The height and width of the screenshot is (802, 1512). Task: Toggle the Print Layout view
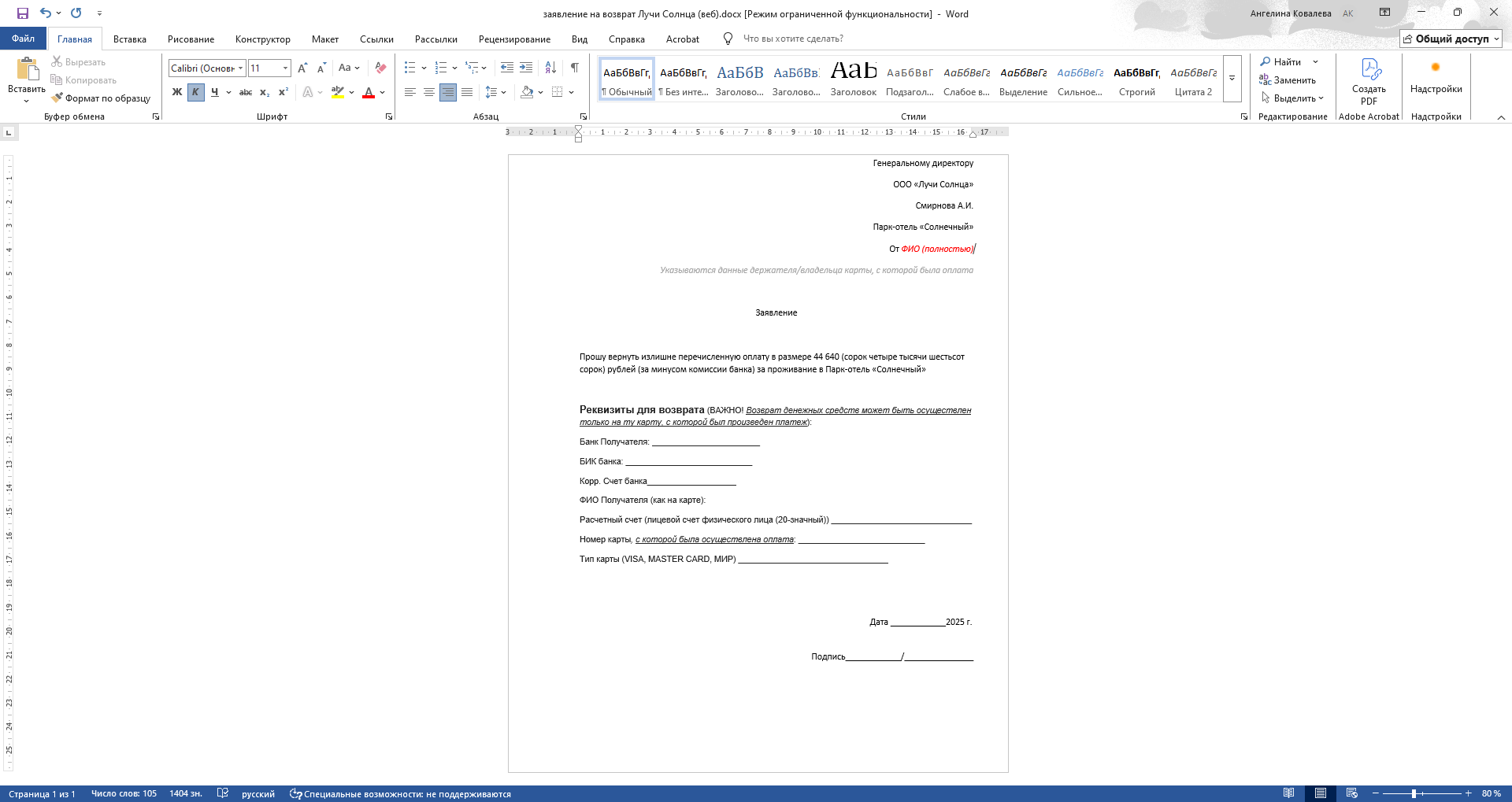(1320, 793)
